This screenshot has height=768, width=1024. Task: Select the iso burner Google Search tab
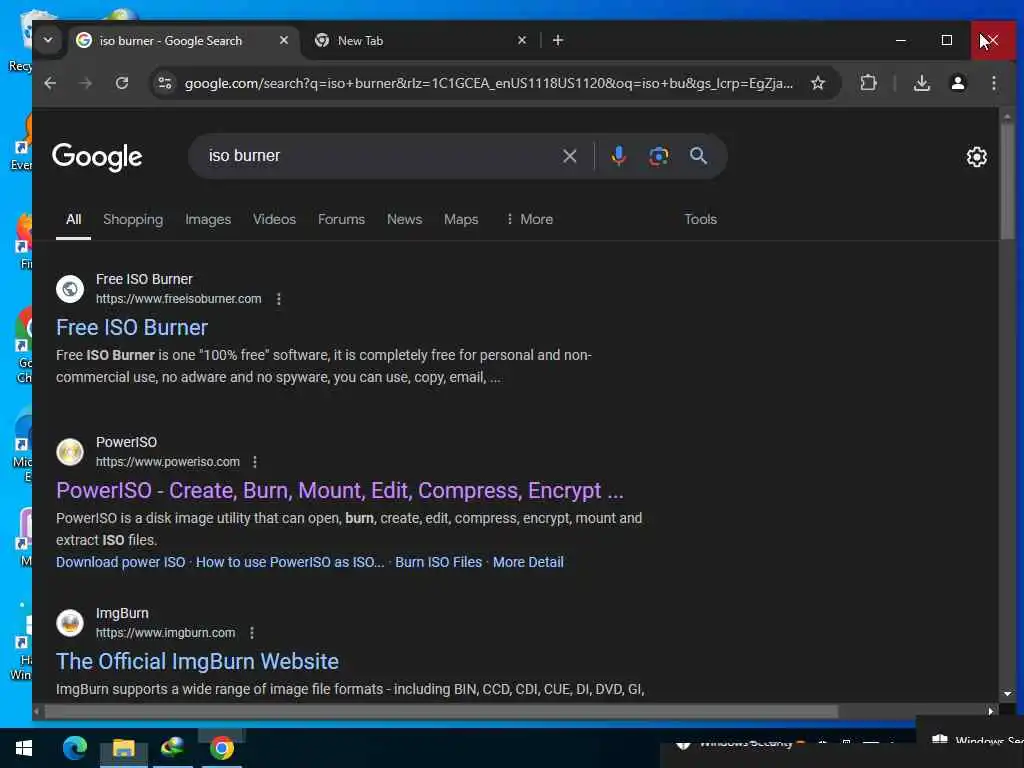point(182,40)
